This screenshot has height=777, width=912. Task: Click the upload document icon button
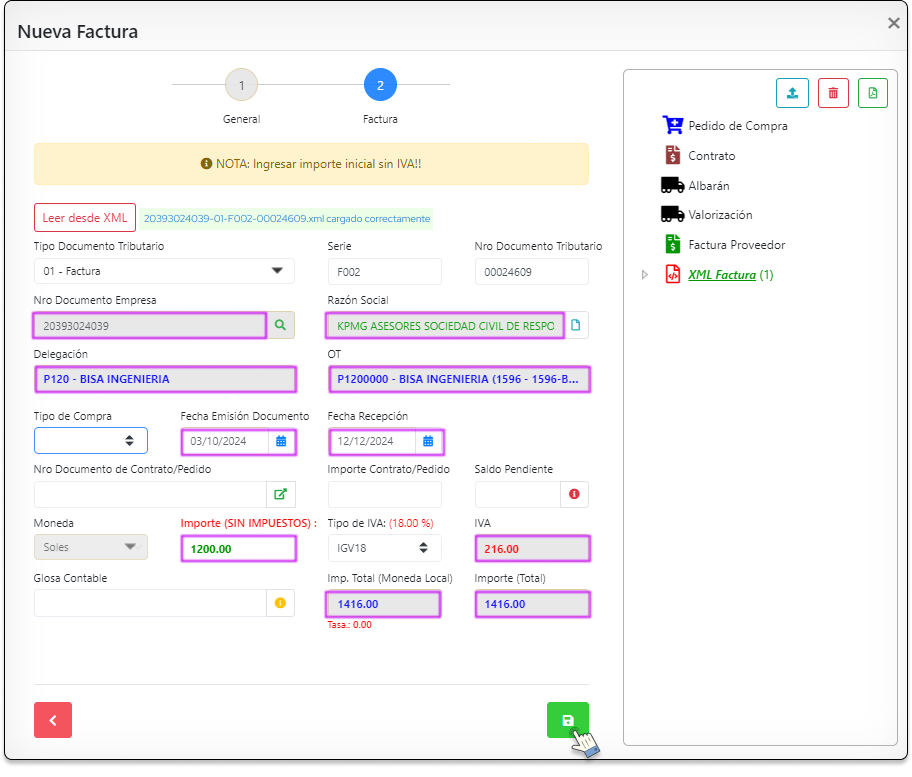(792, 93)
